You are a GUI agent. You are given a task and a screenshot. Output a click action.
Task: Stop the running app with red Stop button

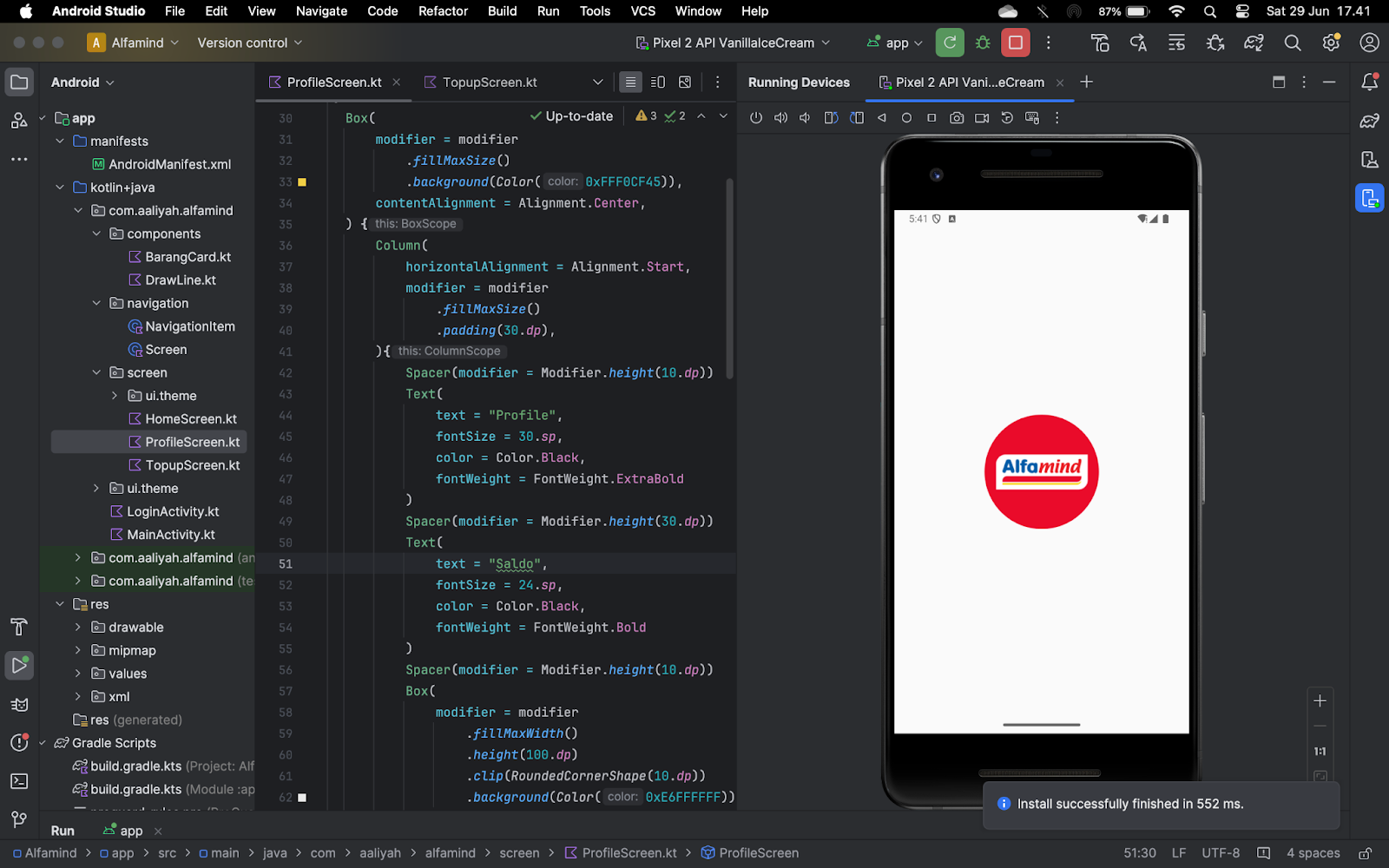click(1015, 43)
